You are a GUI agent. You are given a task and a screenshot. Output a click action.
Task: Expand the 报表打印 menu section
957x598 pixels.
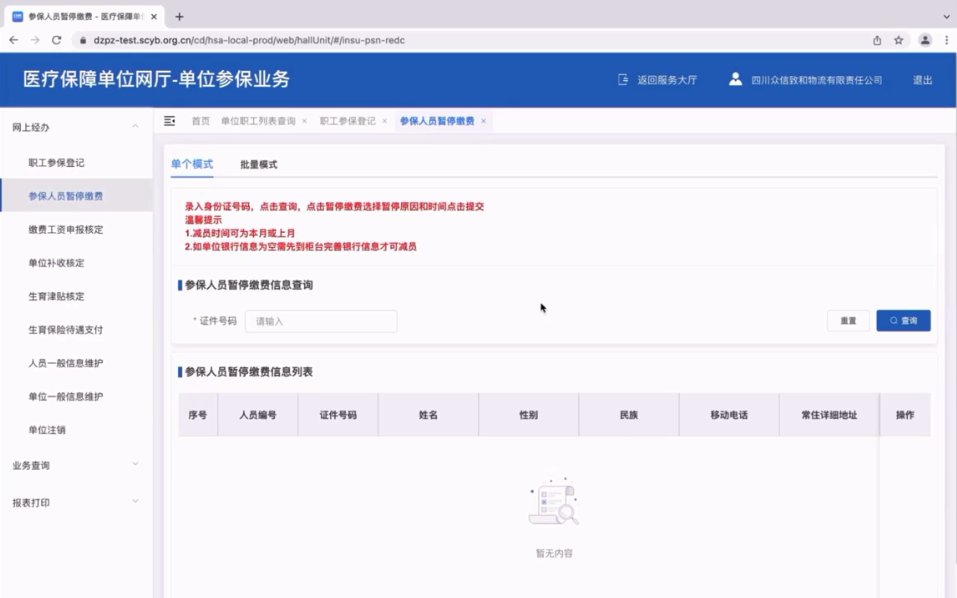point(135,501)
